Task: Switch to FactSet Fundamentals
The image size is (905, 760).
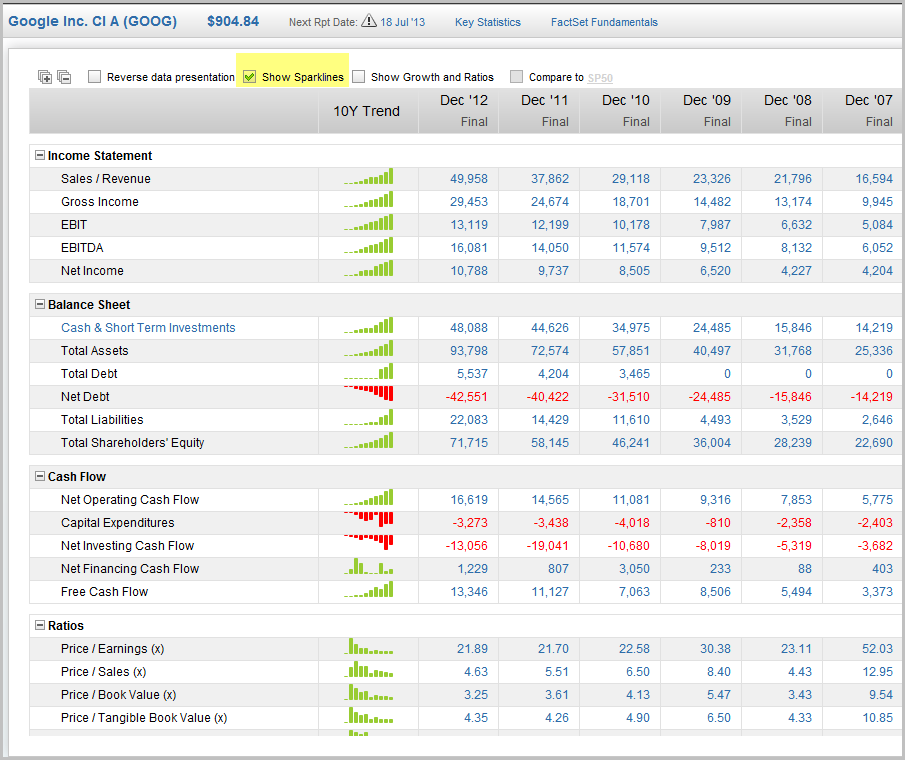Action: 604,20
